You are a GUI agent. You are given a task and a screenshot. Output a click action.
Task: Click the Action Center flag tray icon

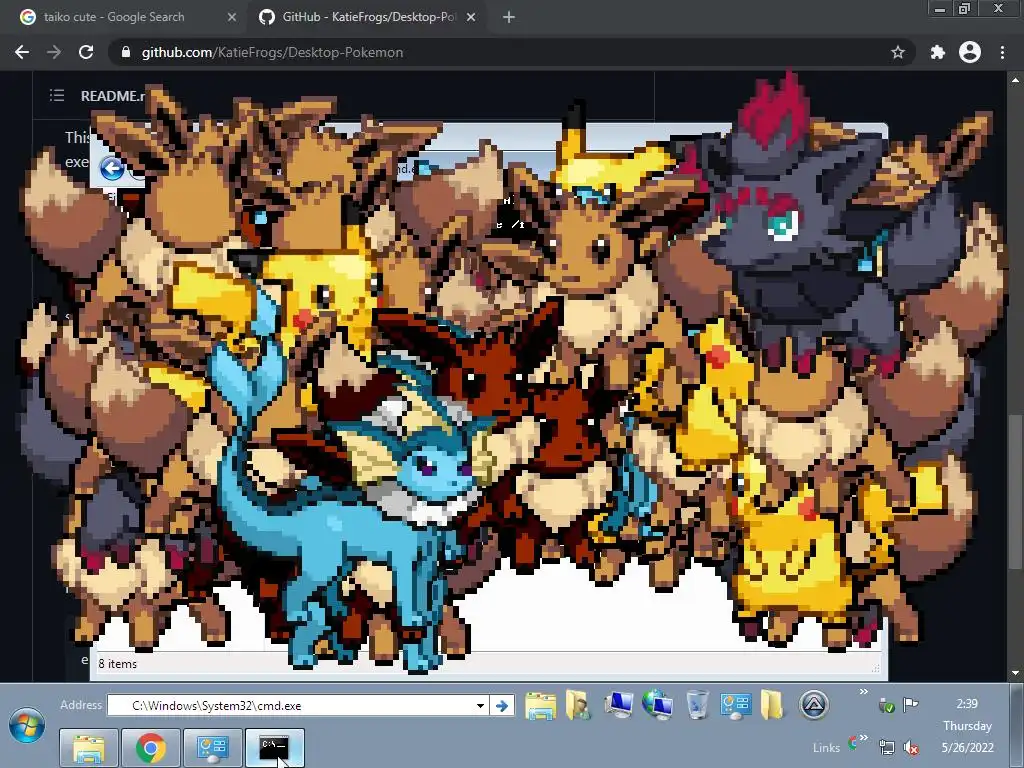pos(910,705)
